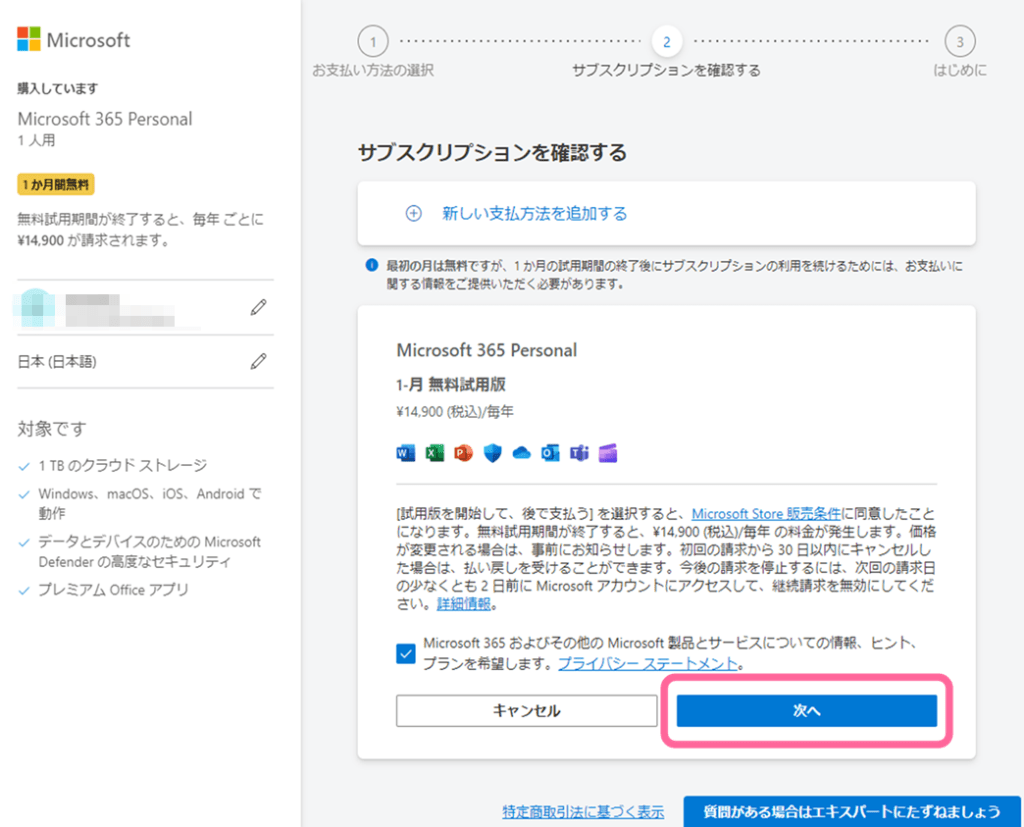
Task: Click the ¥14,900 (税込)/毎年 price text
Action: [x=455, y=412]
